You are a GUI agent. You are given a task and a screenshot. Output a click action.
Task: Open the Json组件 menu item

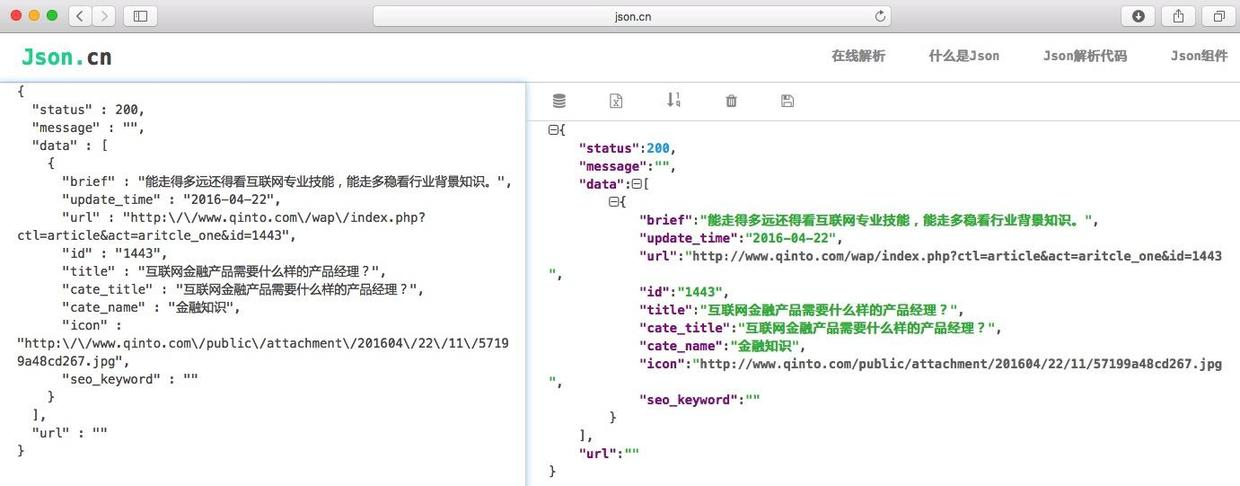tap(1199, 56)
